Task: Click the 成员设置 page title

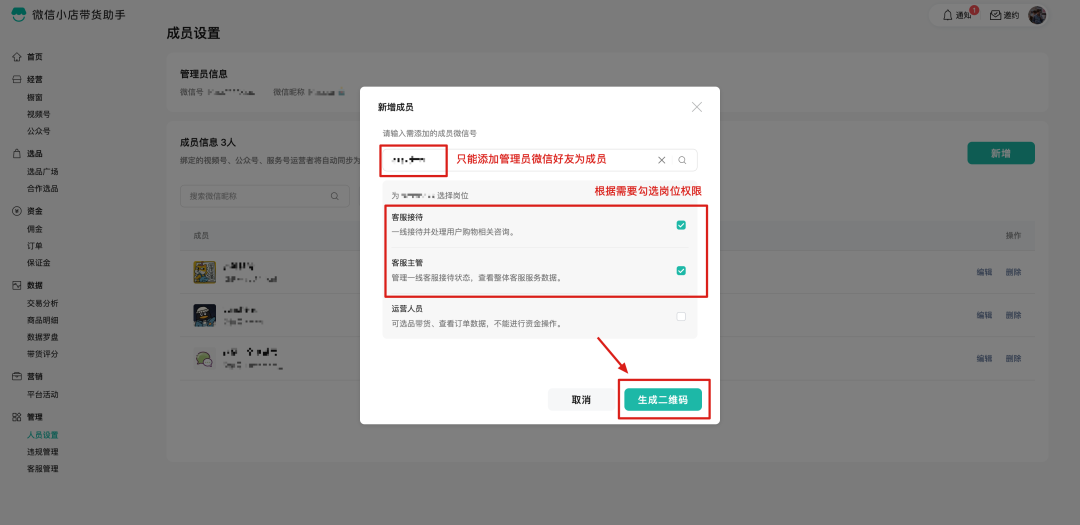Action: tap(194, 33)
